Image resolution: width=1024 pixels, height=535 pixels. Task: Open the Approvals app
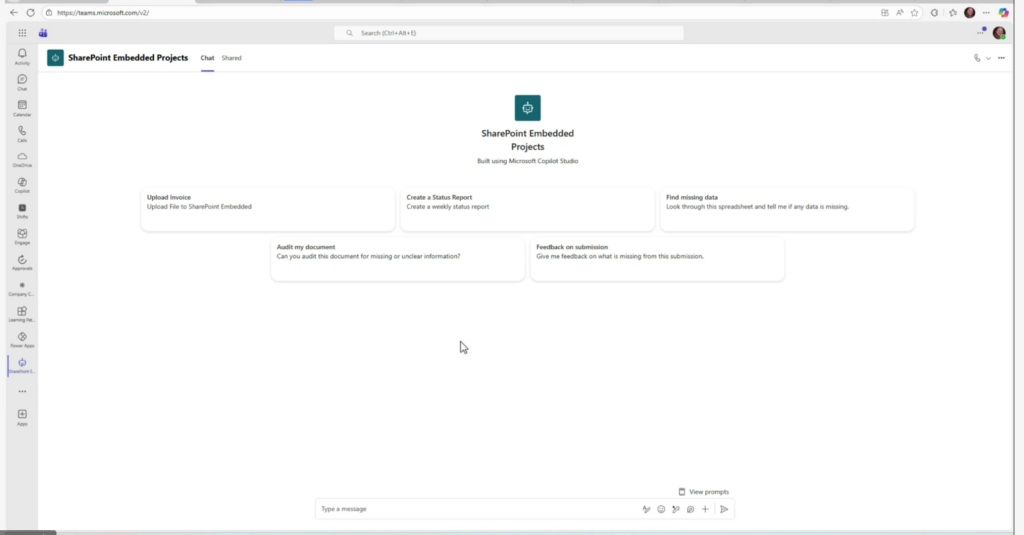22,263
